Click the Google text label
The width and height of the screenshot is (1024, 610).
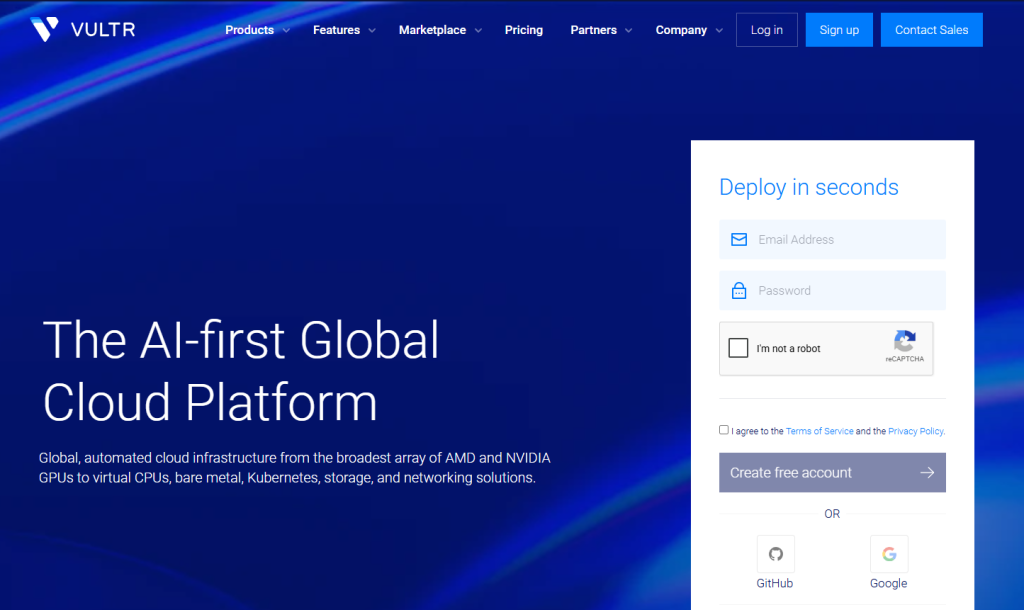pyautogui.click(x=888, y=583)
